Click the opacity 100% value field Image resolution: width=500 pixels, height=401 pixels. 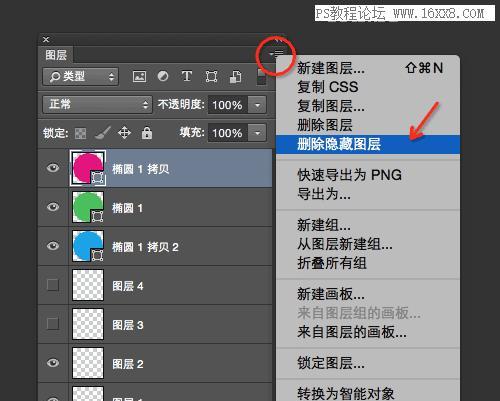[228, 105]
